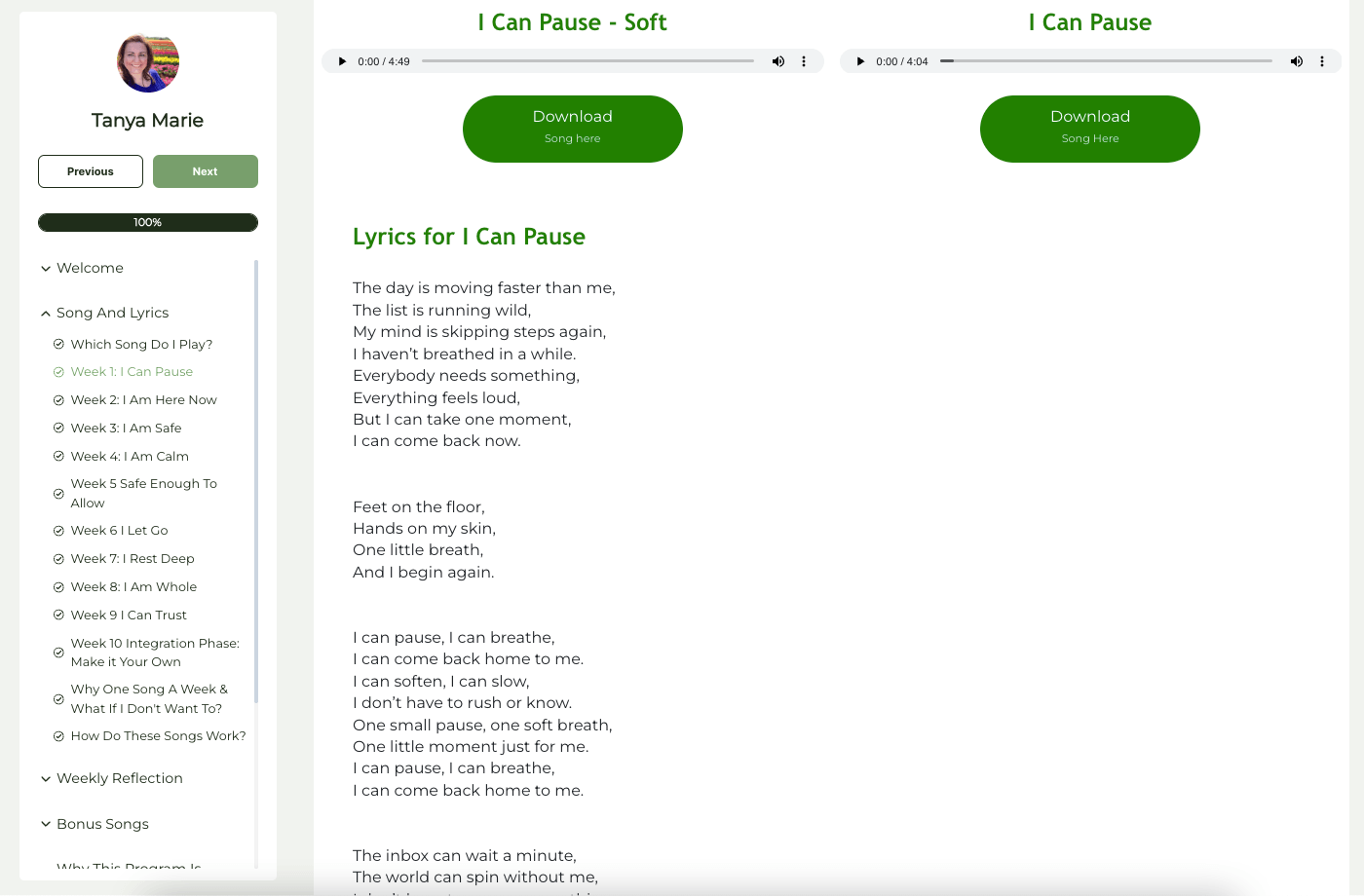The image size is (1364, 896).
Task: Click the checkmark icon beside Week 2
Action: (x=58, y=400)
